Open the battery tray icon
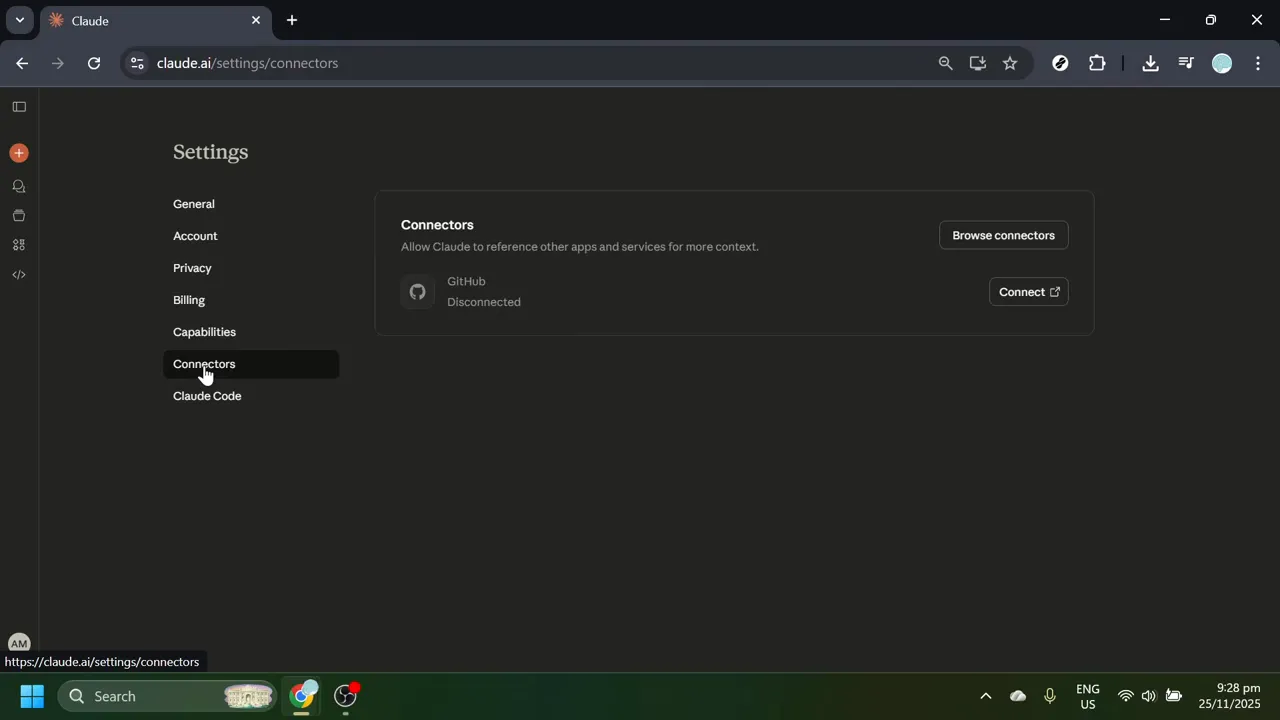This screenshot has width=1280, height=720. click(1174, 696)
